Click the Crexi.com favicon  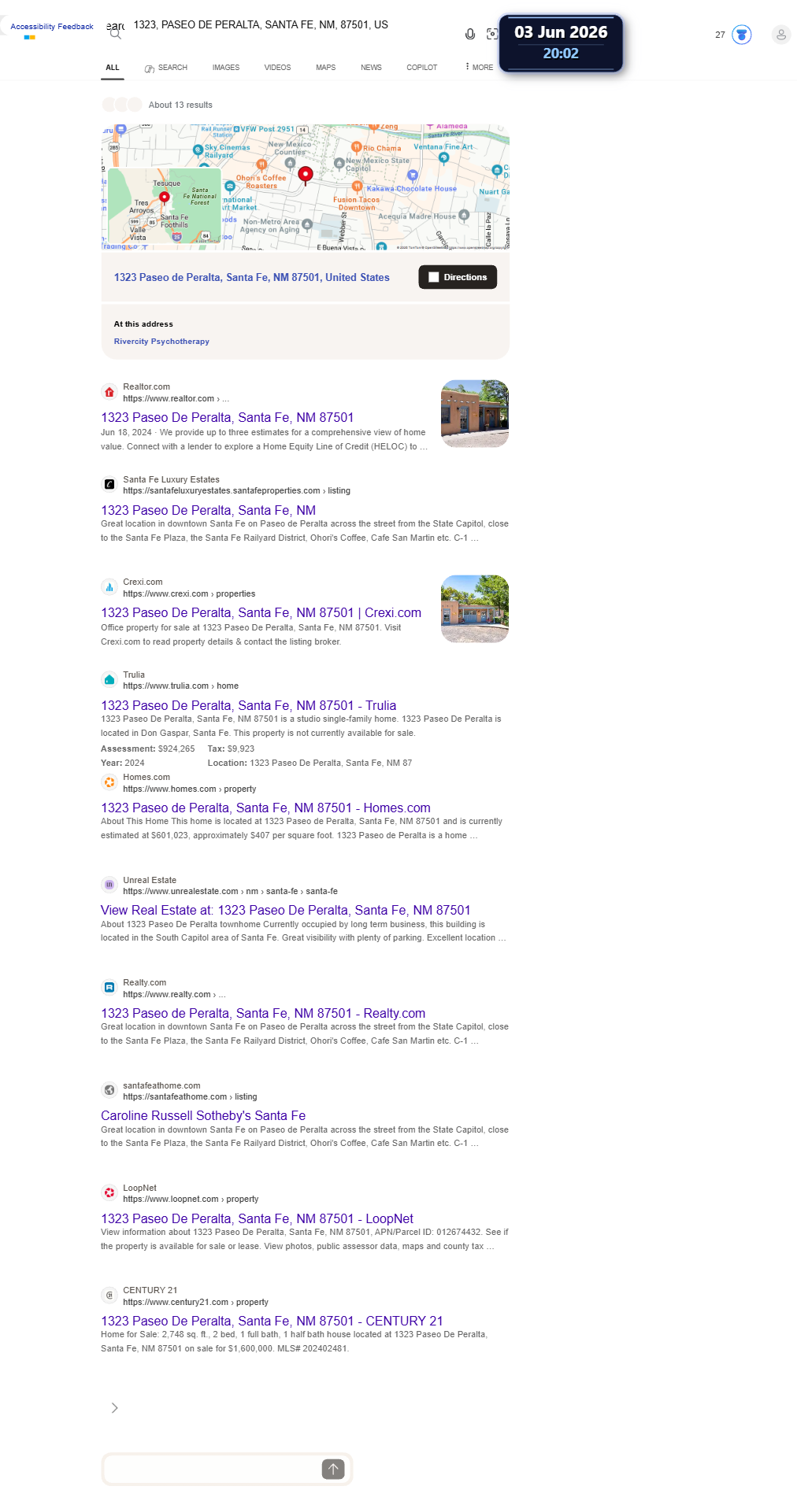[109, 587]
